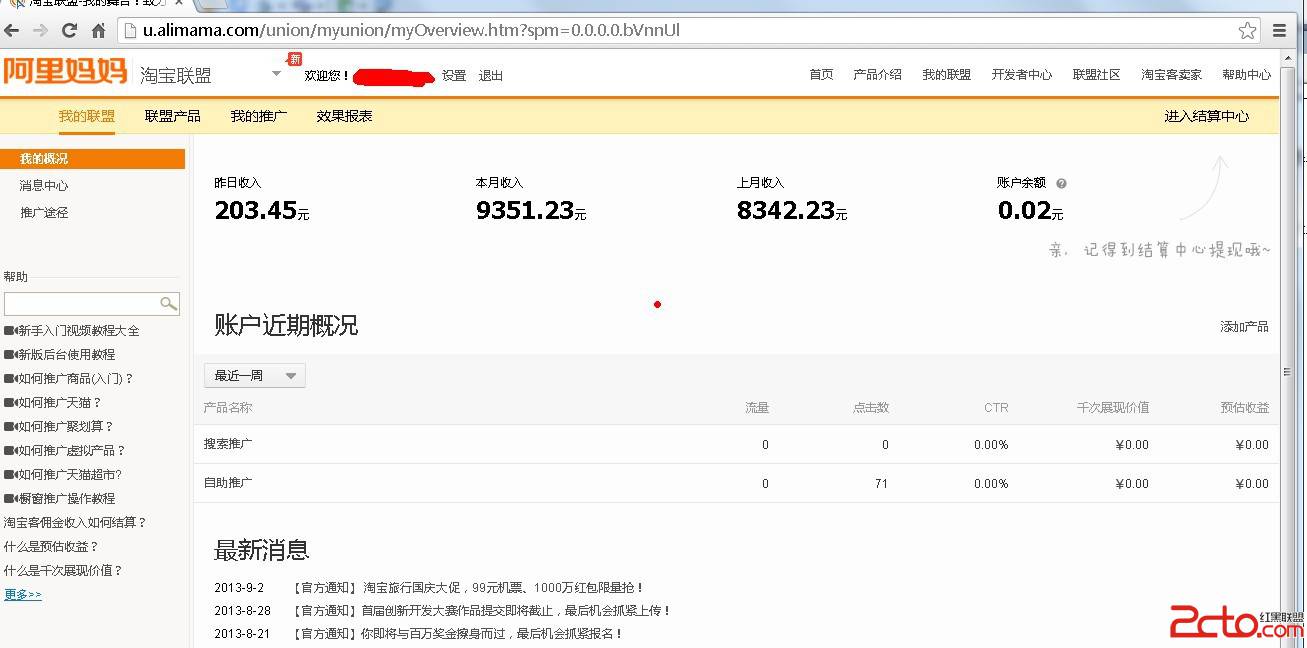
Task: Go forward with the browser forward arrow
Action: (x=41, y=31)
